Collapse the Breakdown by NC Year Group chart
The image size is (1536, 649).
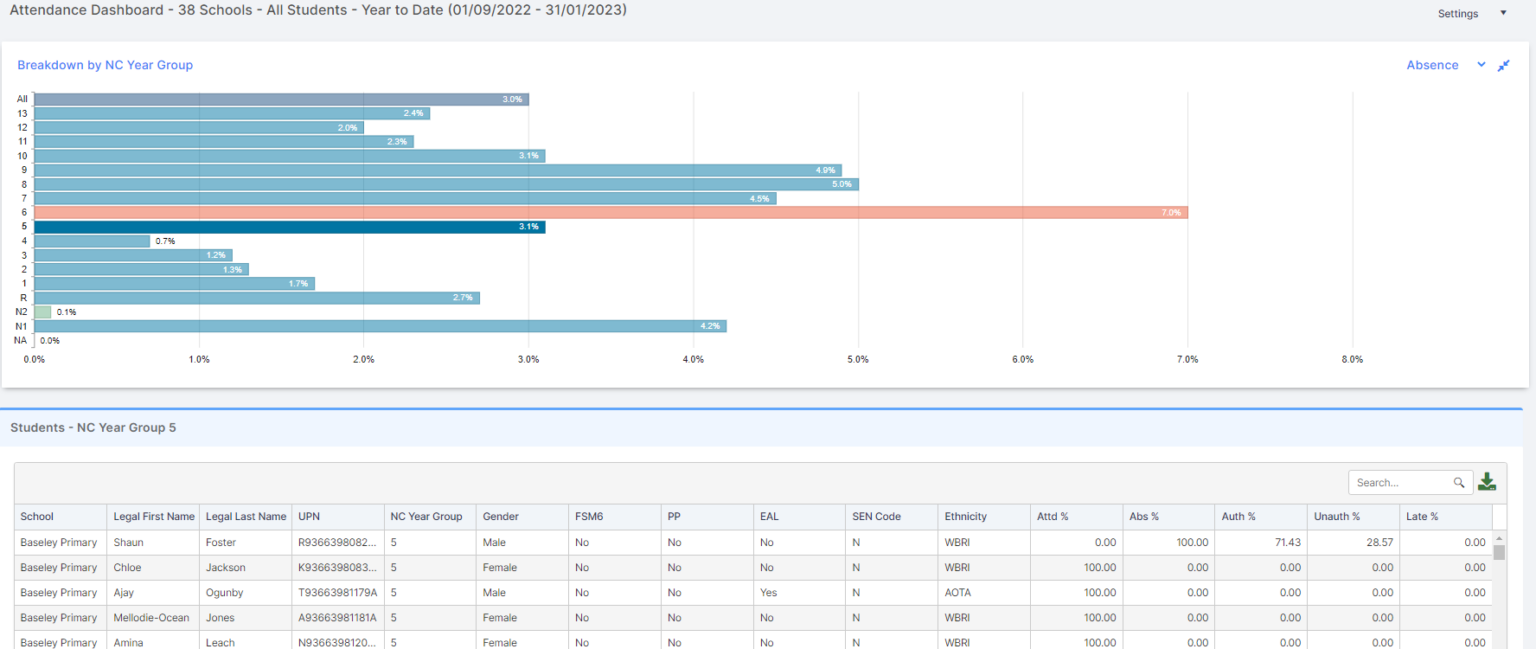tap(1503, 64)
